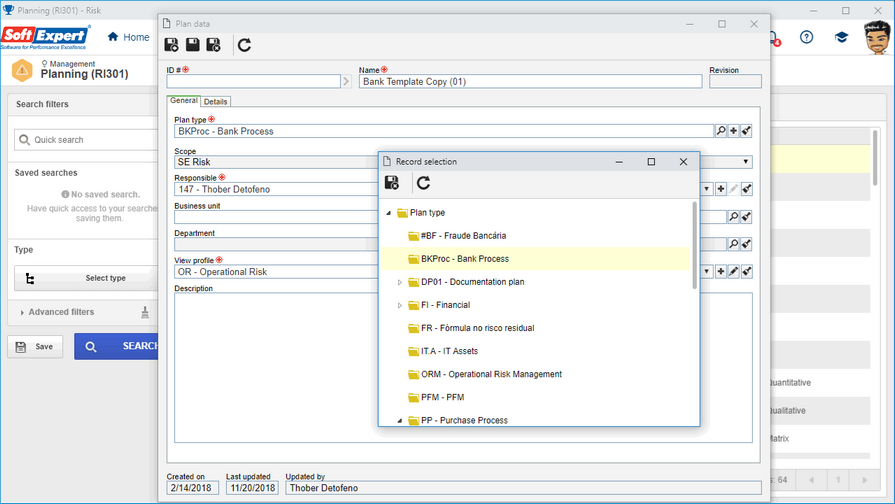The image size is (895, 504).
Task: Click the arrow button next to ID field
Action: point(346,82)
